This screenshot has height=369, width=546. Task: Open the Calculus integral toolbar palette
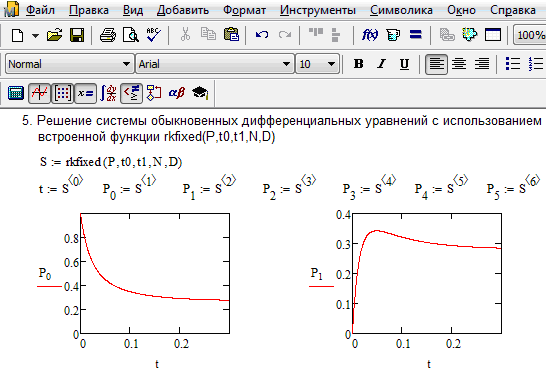click(108, 93)
